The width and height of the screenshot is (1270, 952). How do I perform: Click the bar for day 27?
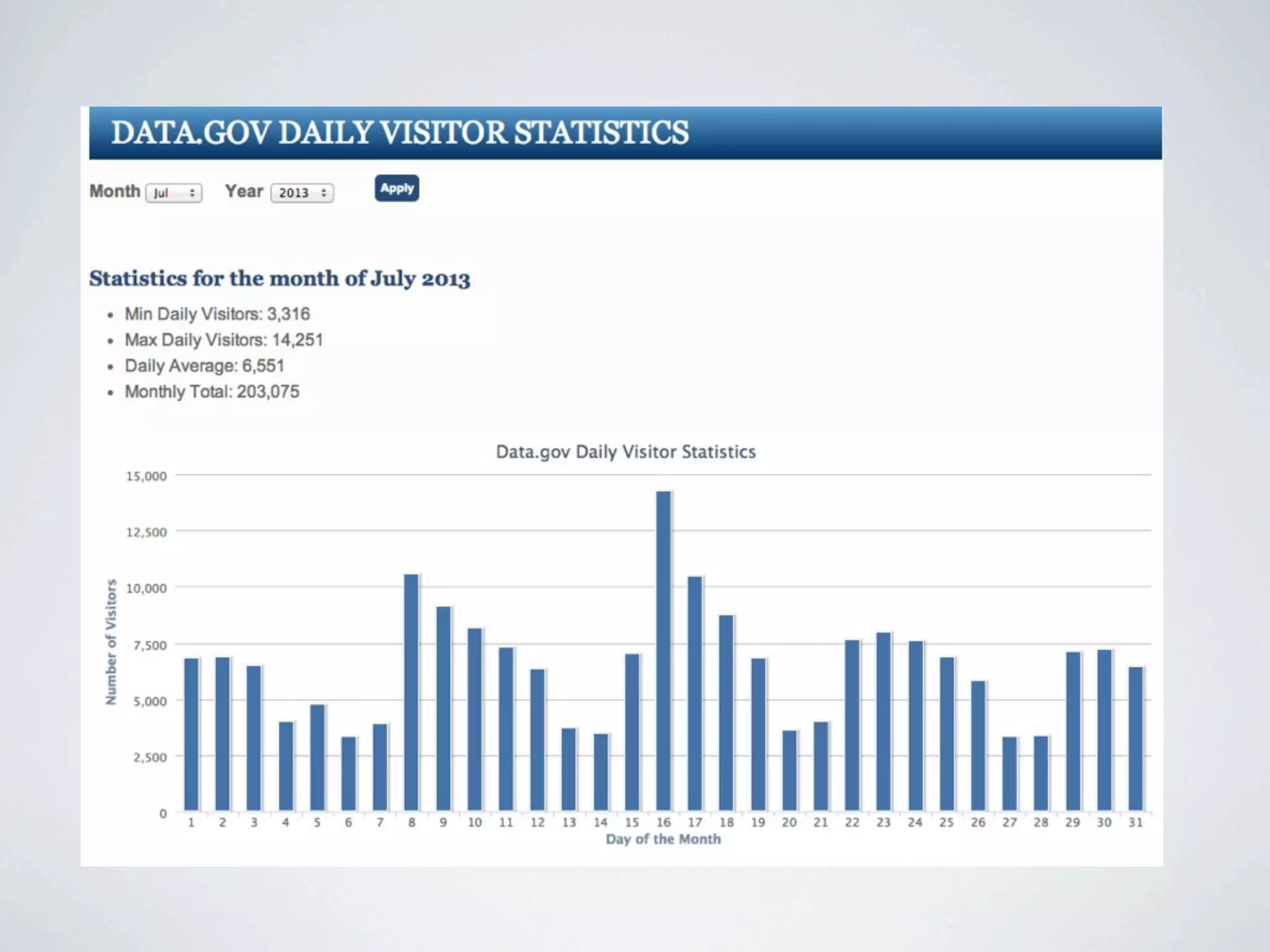coord(1009,773)
